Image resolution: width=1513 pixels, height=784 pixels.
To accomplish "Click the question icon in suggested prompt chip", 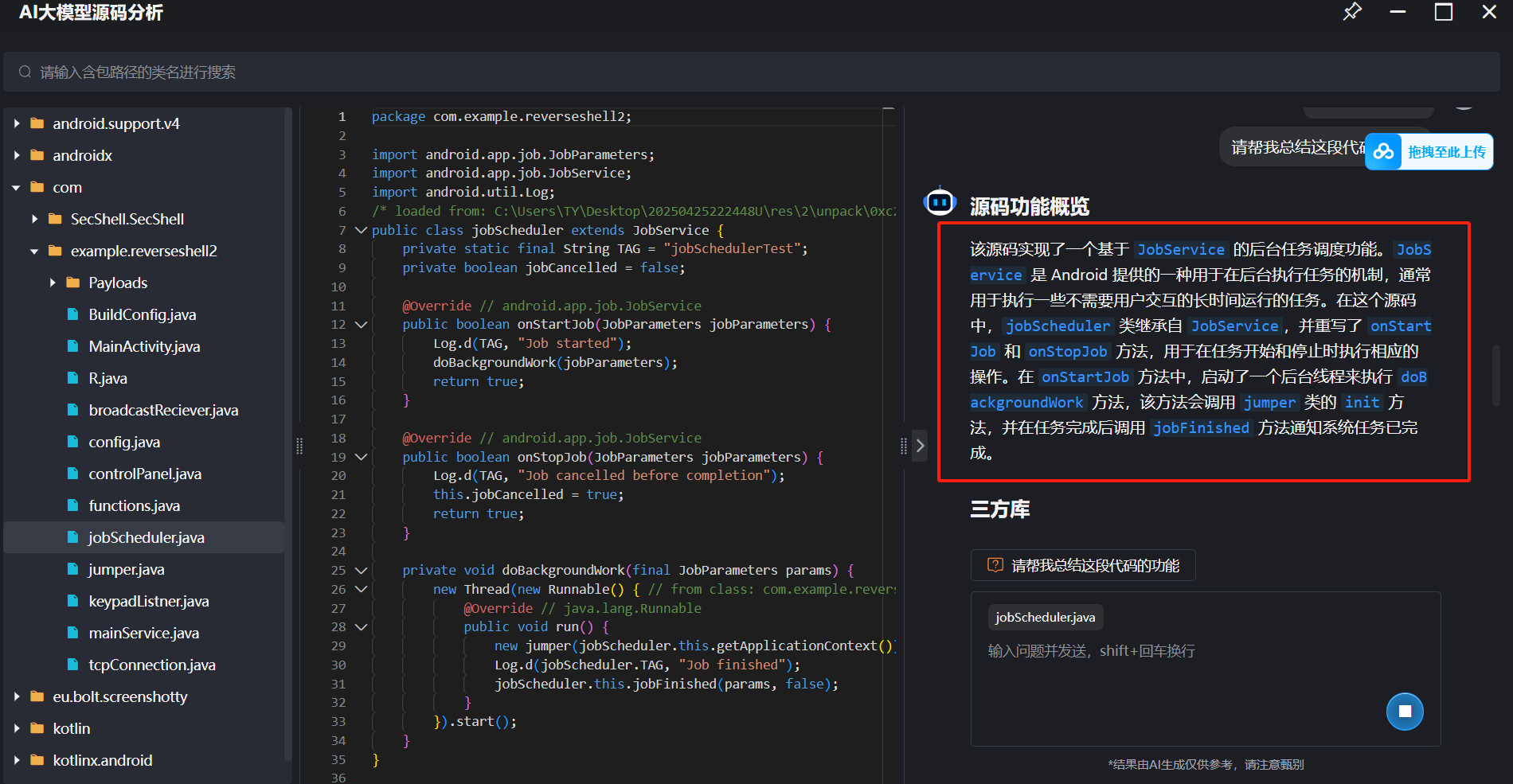I will [995, 565].
